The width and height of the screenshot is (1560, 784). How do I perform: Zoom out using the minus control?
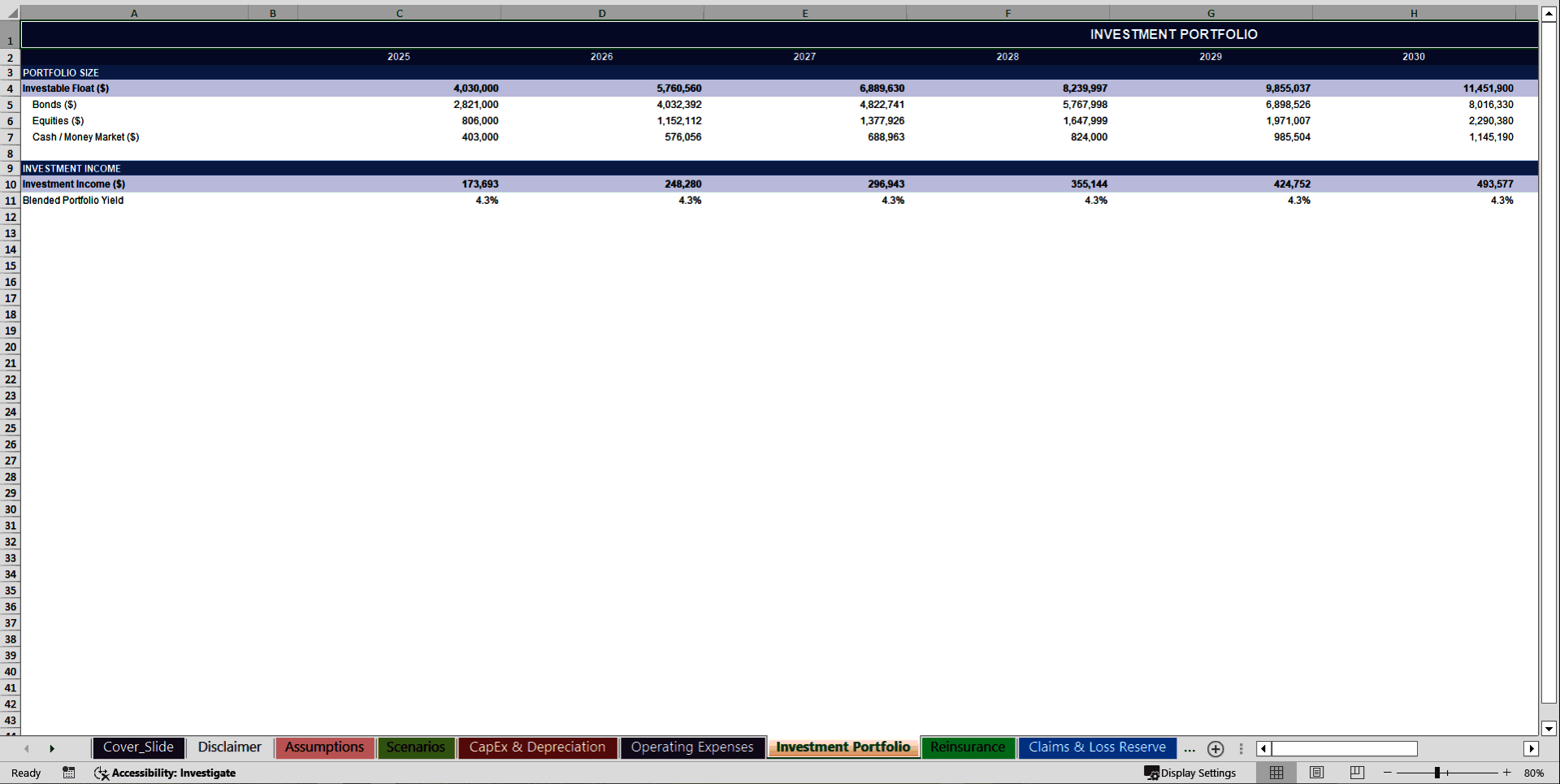1386,773
